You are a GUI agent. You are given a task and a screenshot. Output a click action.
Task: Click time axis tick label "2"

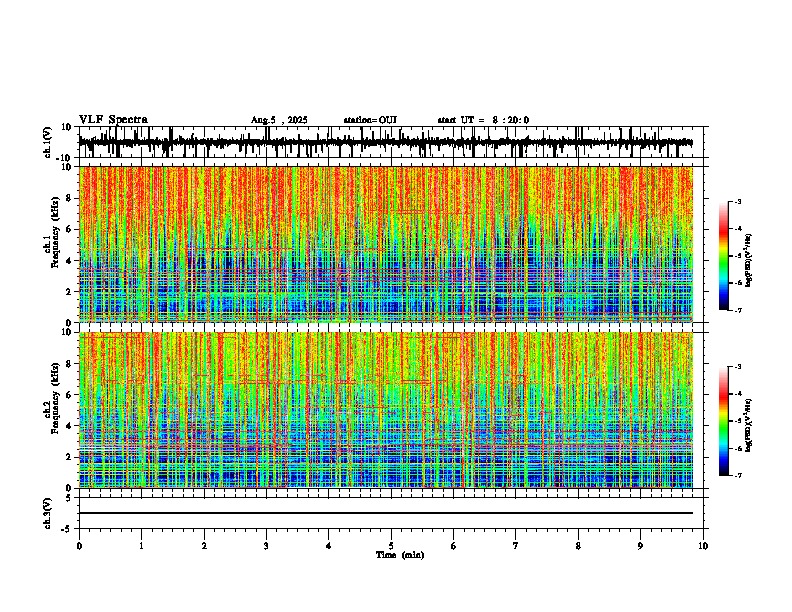click(x=204, y=545)
